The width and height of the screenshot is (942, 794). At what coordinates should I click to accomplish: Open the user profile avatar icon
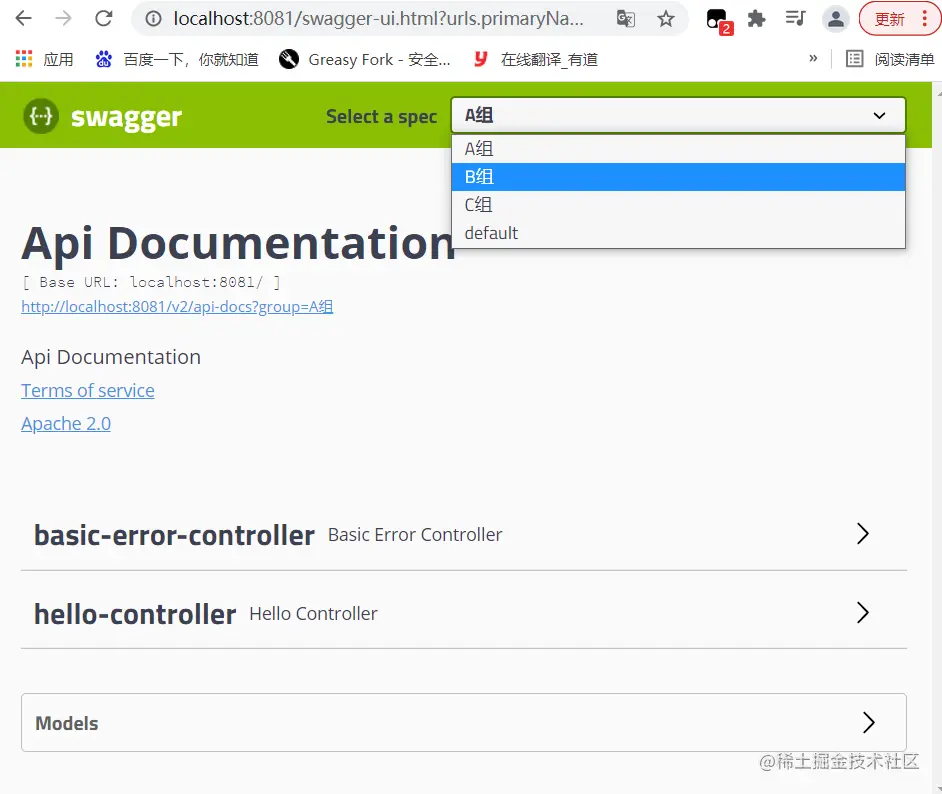(x=835, y=19)
